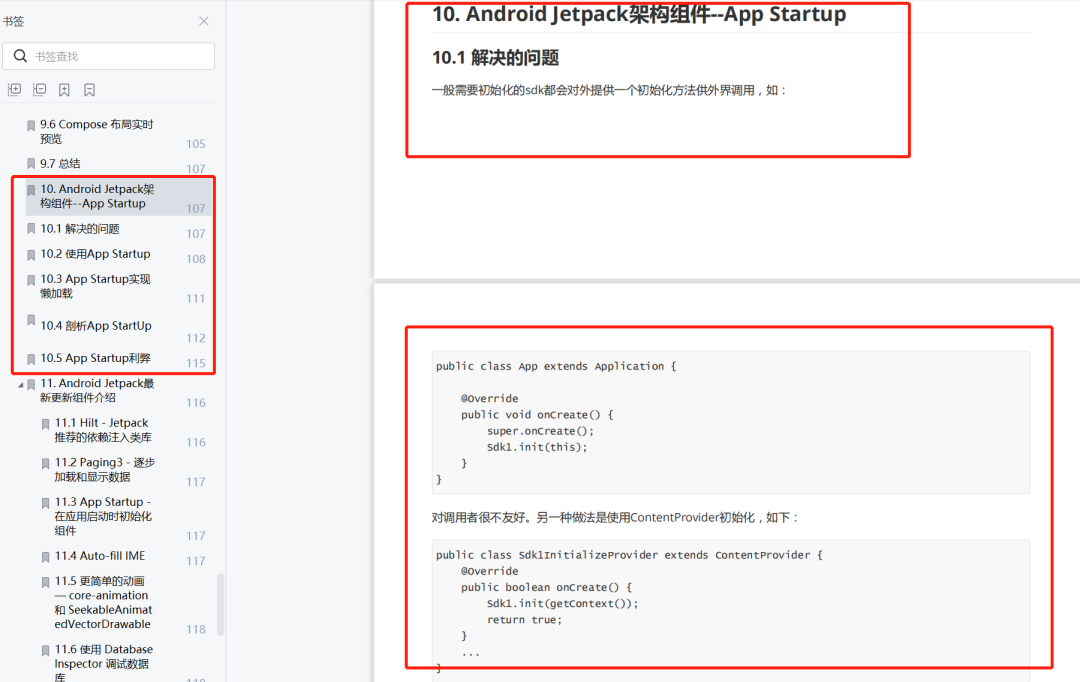Open bookmark 11.1 Hilt - Jetpack
Viewport: 1080px width, 682px height.
click(x=103, y=430)
